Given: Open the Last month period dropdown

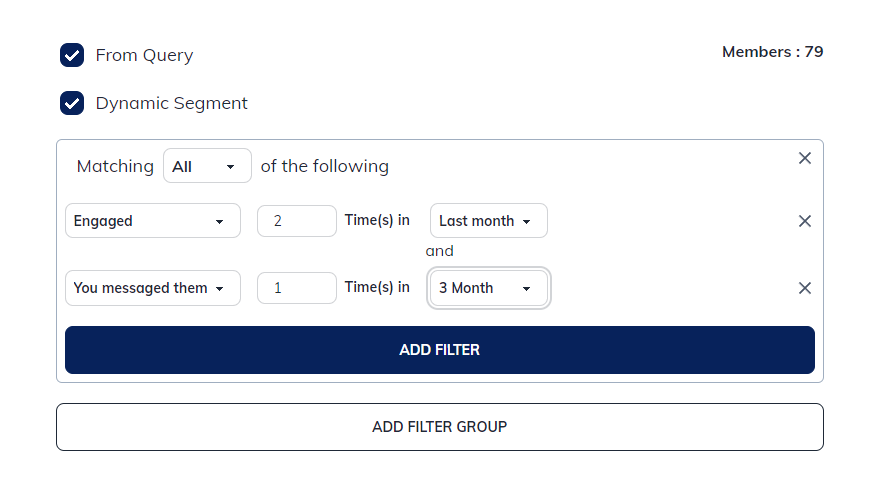Looking at the screenshot, I should pyautogui.click(x=488, y=221).
